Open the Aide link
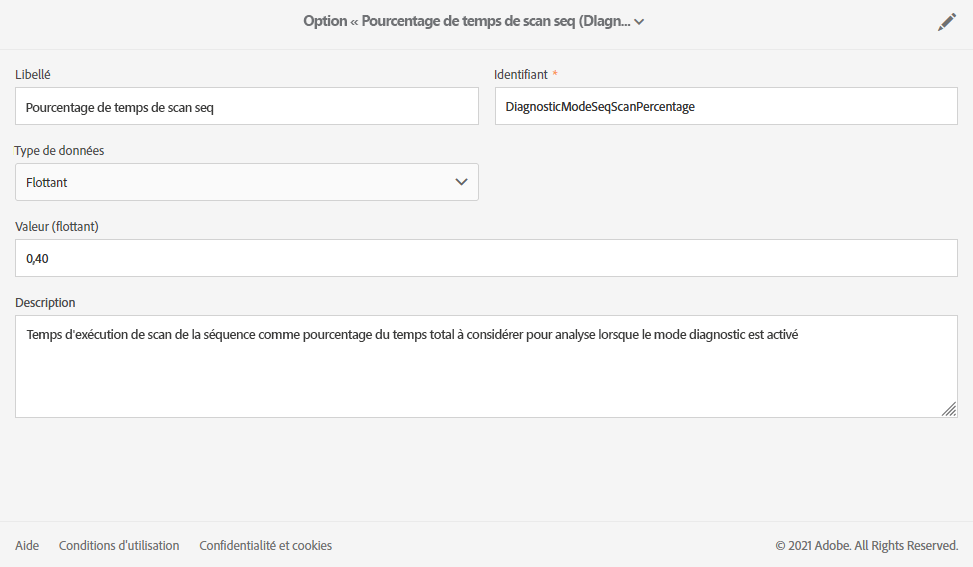 [x=27, y=546]
